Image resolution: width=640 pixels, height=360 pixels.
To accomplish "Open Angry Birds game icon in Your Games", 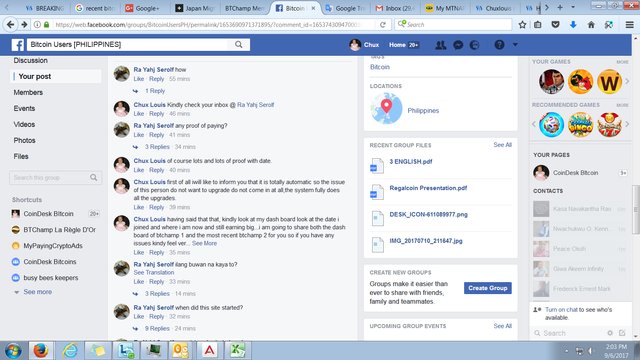I will point(580,81).
